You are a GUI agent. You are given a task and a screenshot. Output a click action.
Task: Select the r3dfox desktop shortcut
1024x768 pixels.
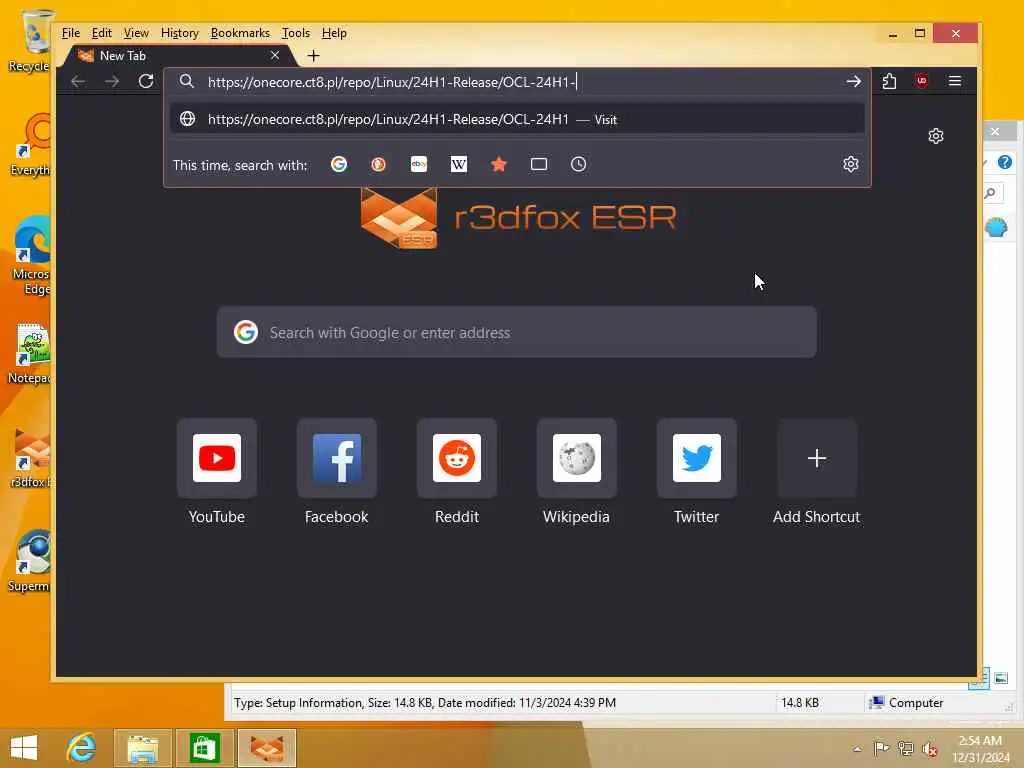[x=31, y=458]
